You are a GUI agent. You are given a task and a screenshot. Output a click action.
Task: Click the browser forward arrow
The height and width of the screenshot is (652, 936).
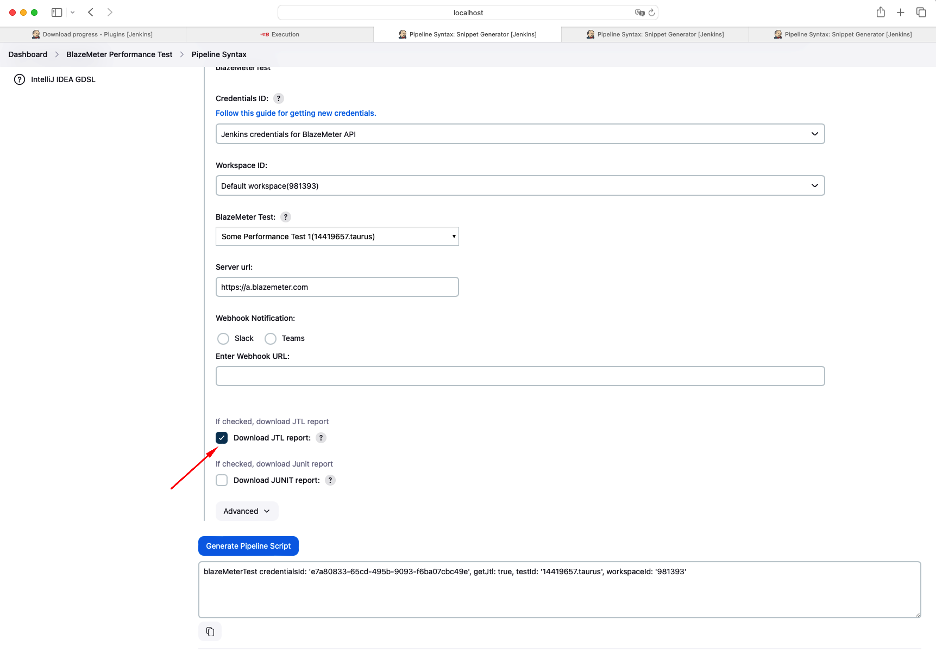click(x=110, y=12)
